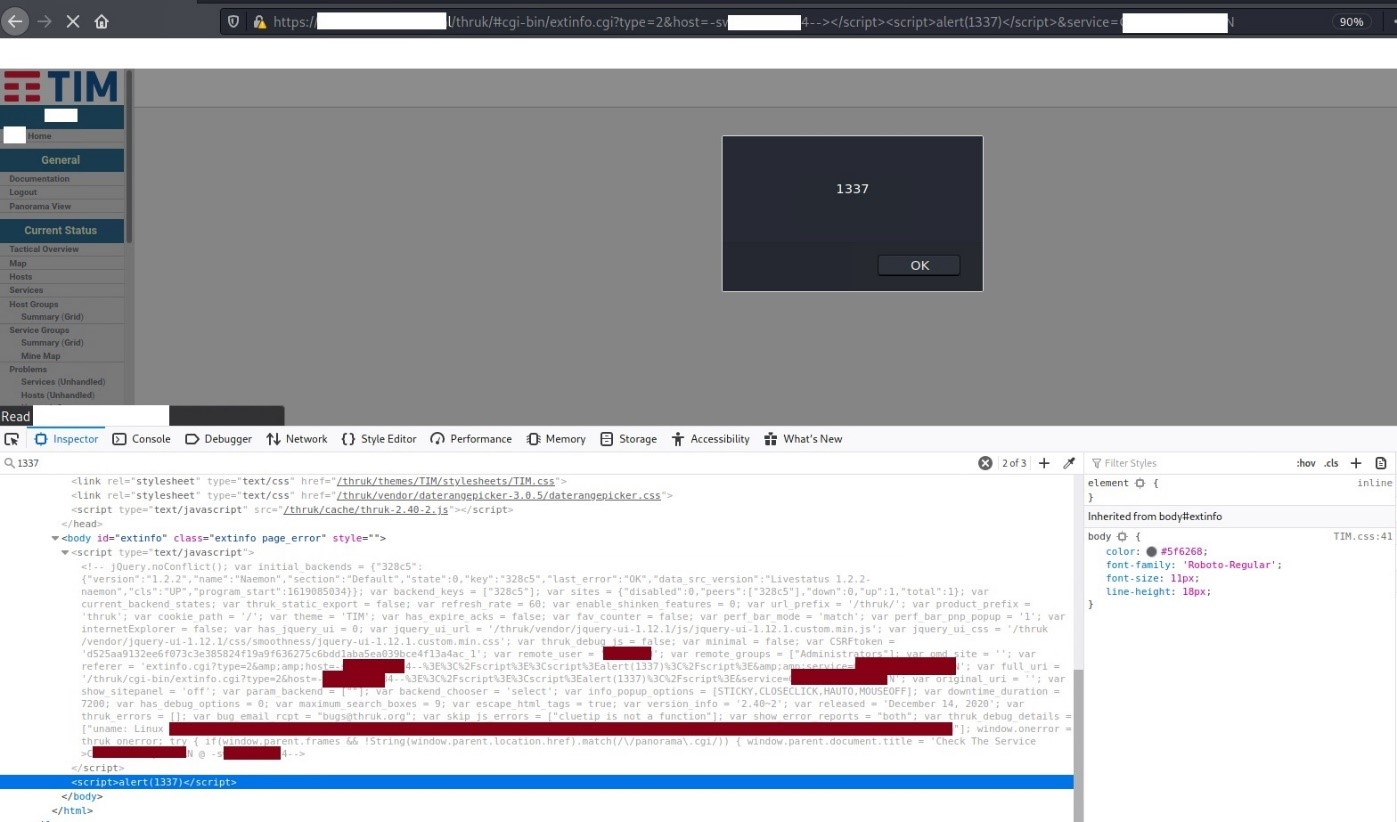Click the 'Roboto-Regular' font-family value
Viewport: 1397px width, 822px height.
point(1229,565)
